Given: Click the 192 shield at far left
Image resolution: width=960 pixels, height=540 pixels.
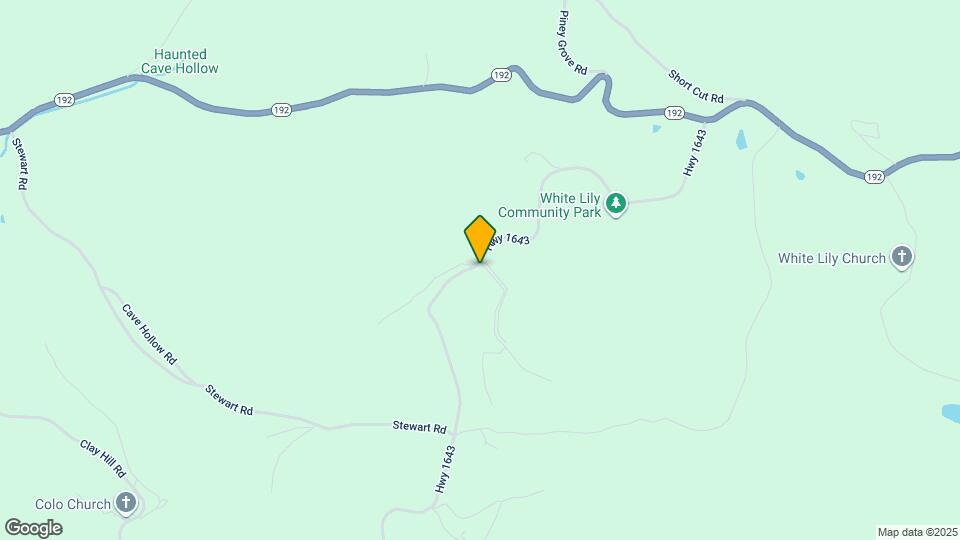Looking at the screenshot, I should tap(64, 100).
